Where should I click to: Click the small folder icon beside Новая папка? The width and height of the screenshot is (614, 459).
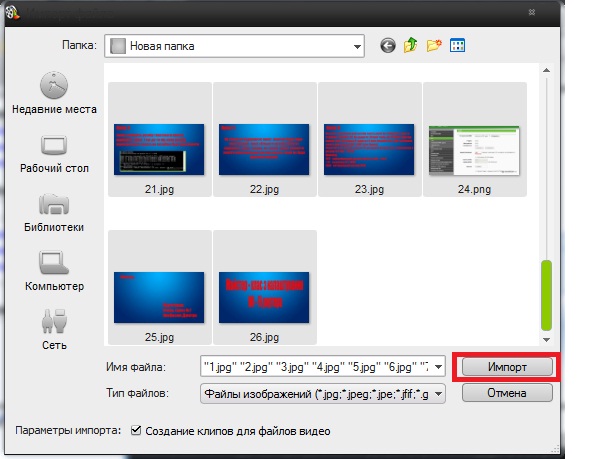118,46
